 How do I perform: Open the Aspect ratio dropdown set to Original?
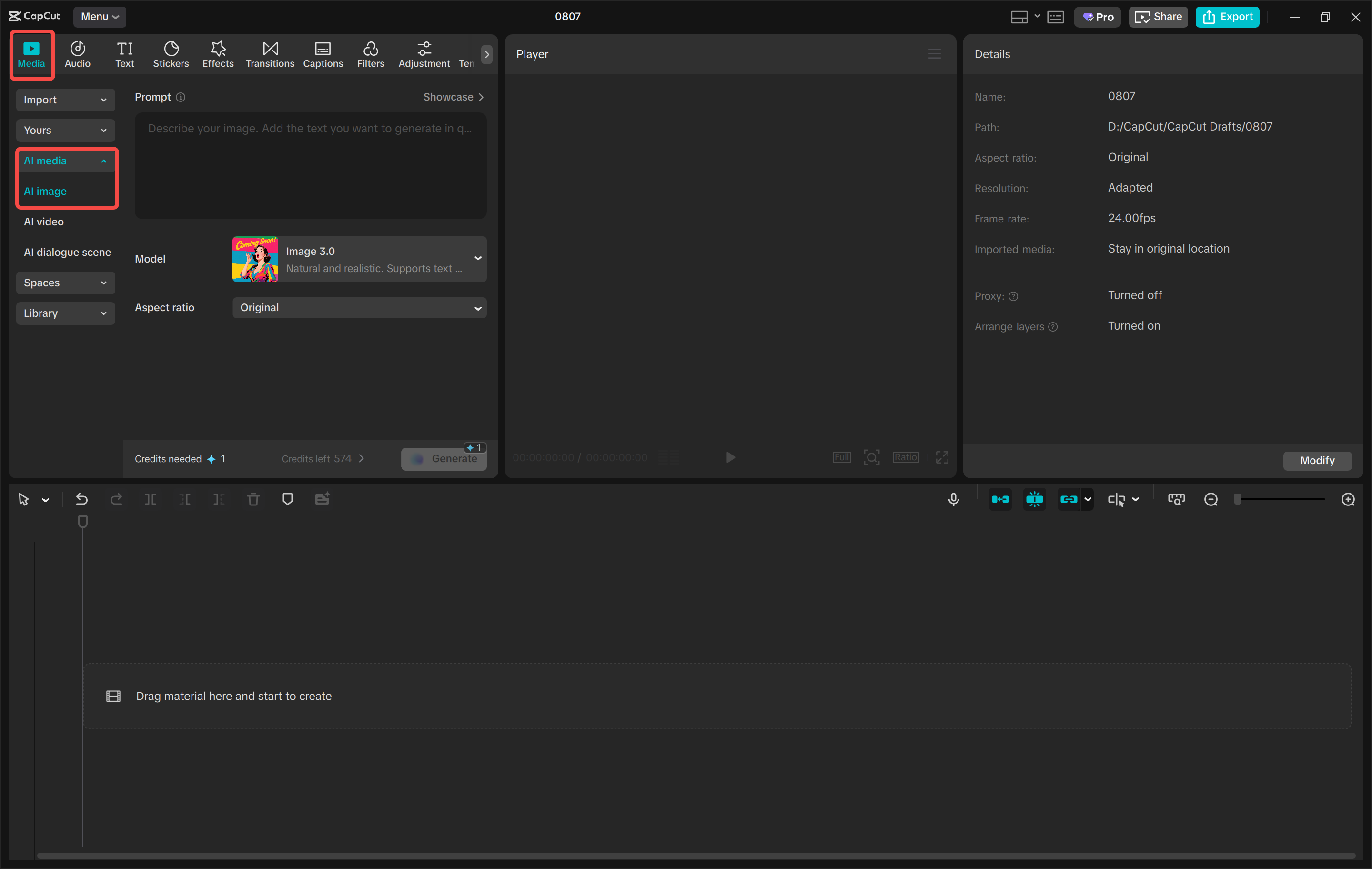tap(359, 307)
